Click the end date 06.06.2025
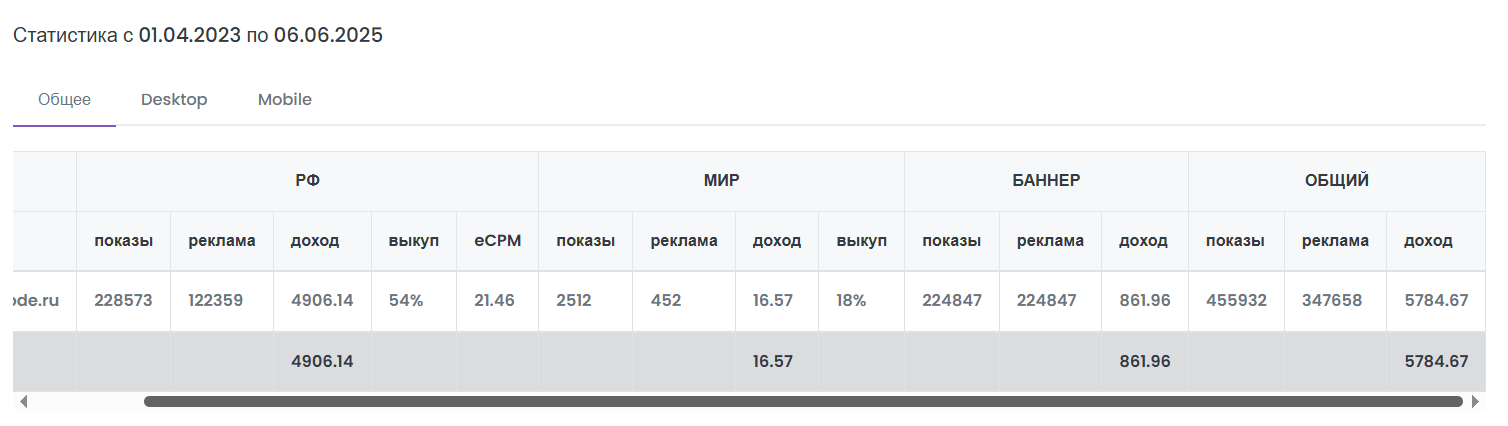The height and width of the screenshot is (426, 1508). click(328, 36)
